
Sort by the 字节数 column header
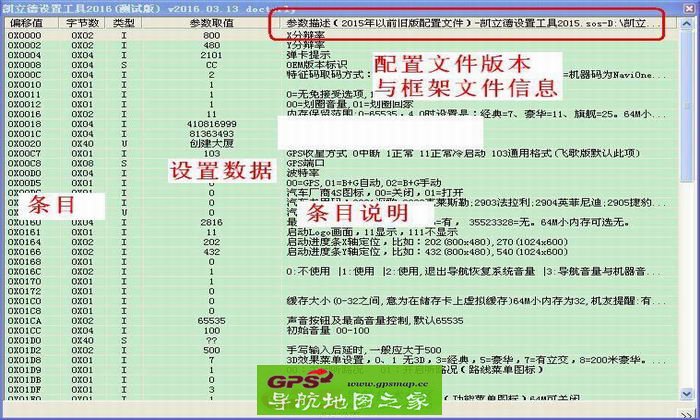click(x=81, y=21)
